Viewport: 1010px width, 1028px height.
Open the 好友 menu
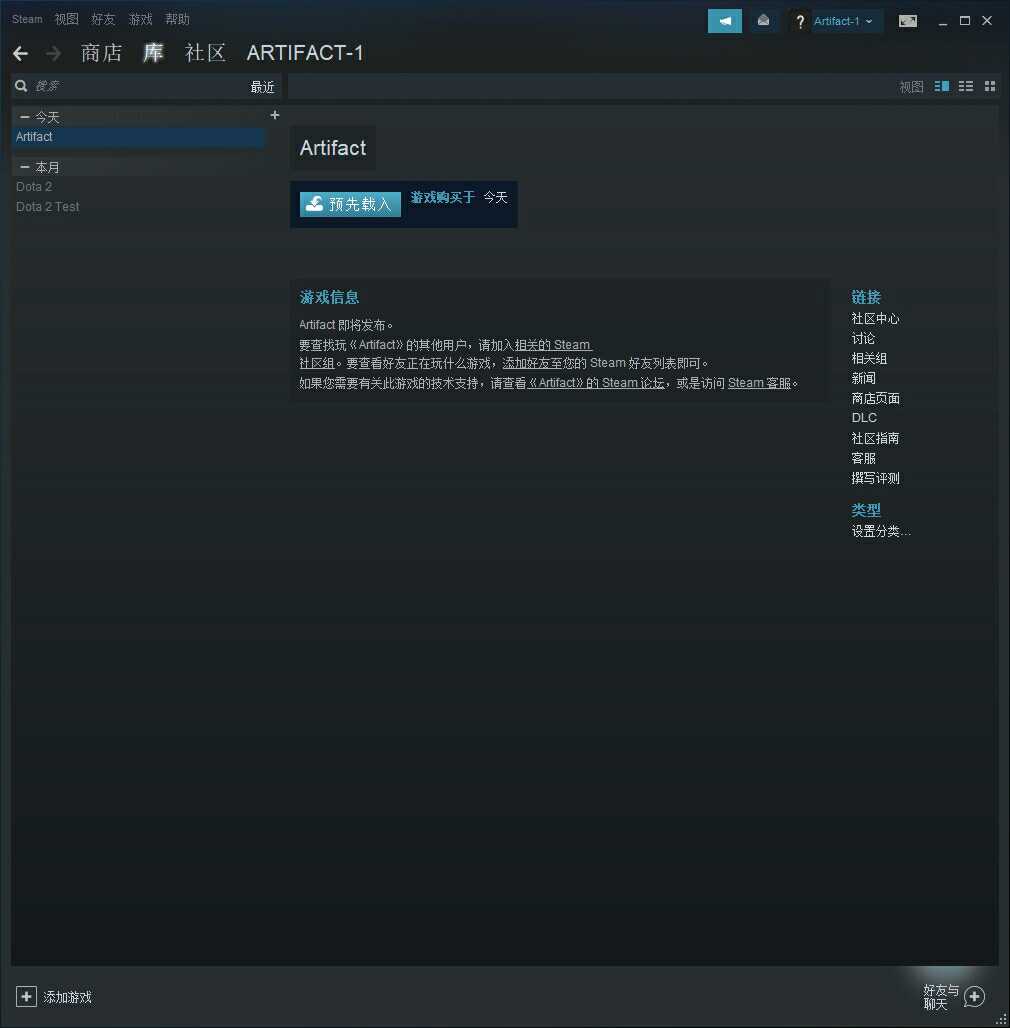click(103, 19)
